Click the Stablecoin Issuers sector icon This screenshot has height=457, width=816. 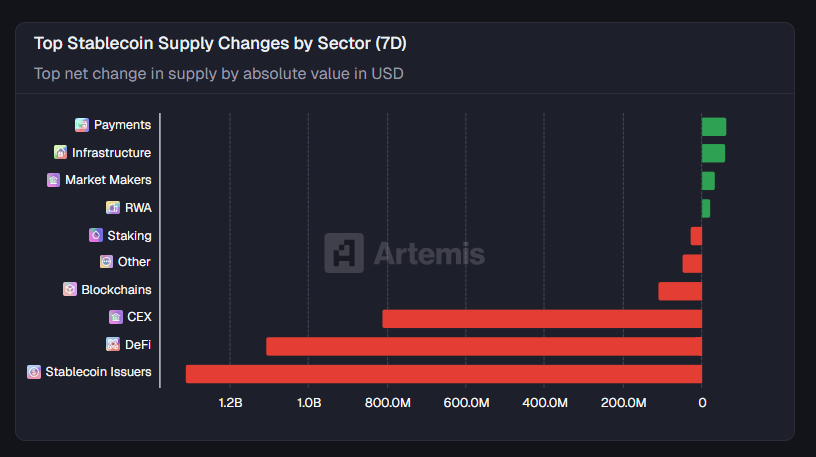coord(34,372)
